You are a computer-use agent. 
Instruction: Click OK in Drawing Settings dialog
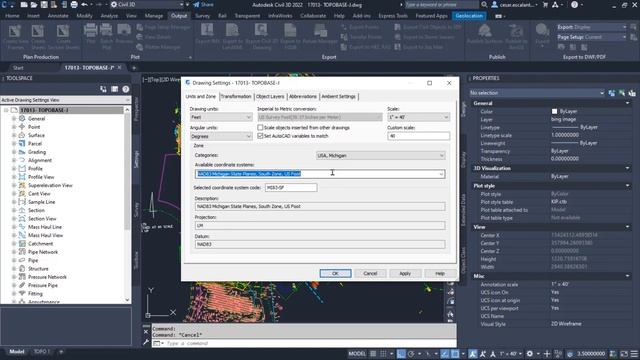335,273
